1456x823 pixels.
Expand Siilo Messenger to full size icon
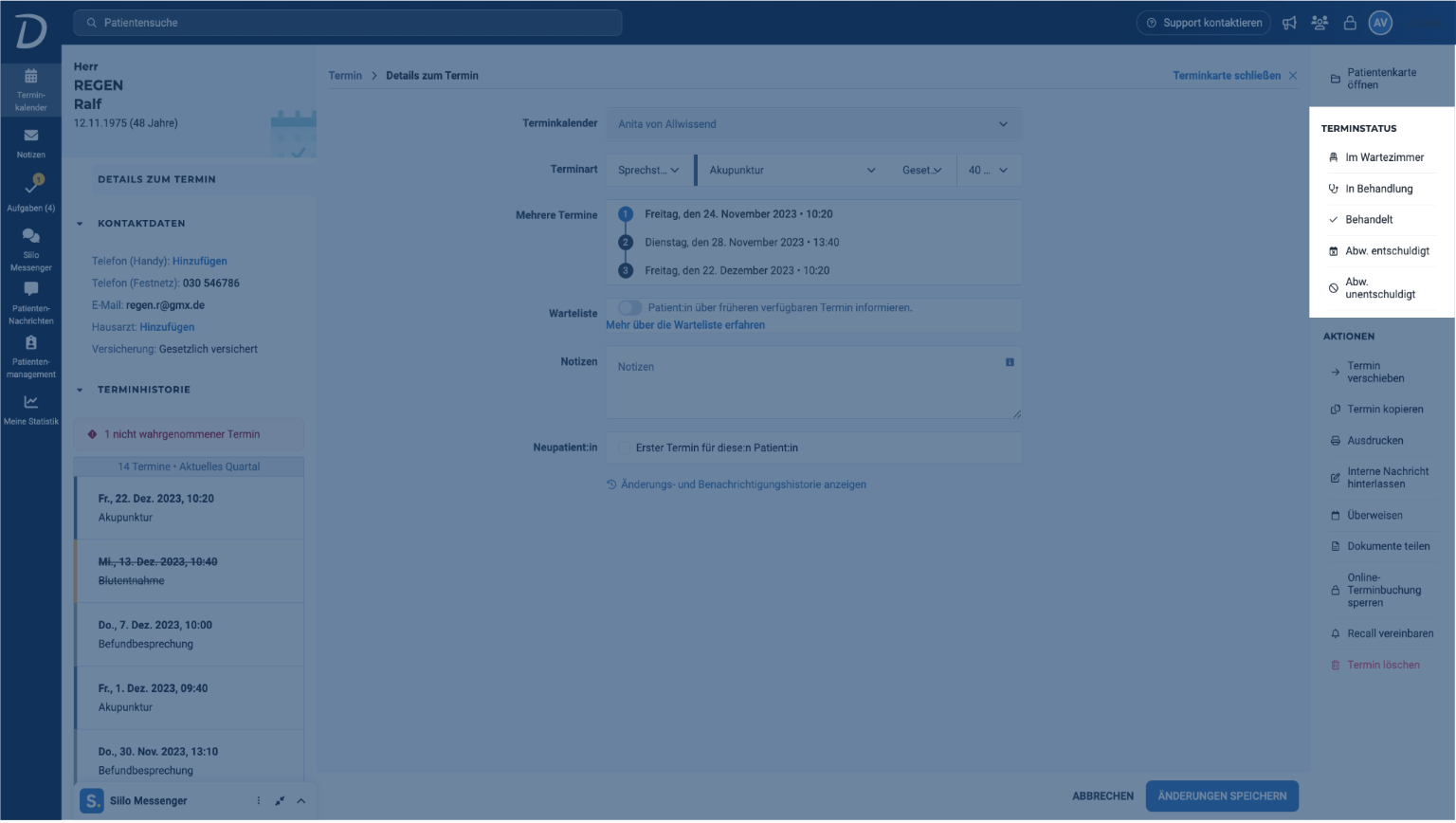click(280, 801)
